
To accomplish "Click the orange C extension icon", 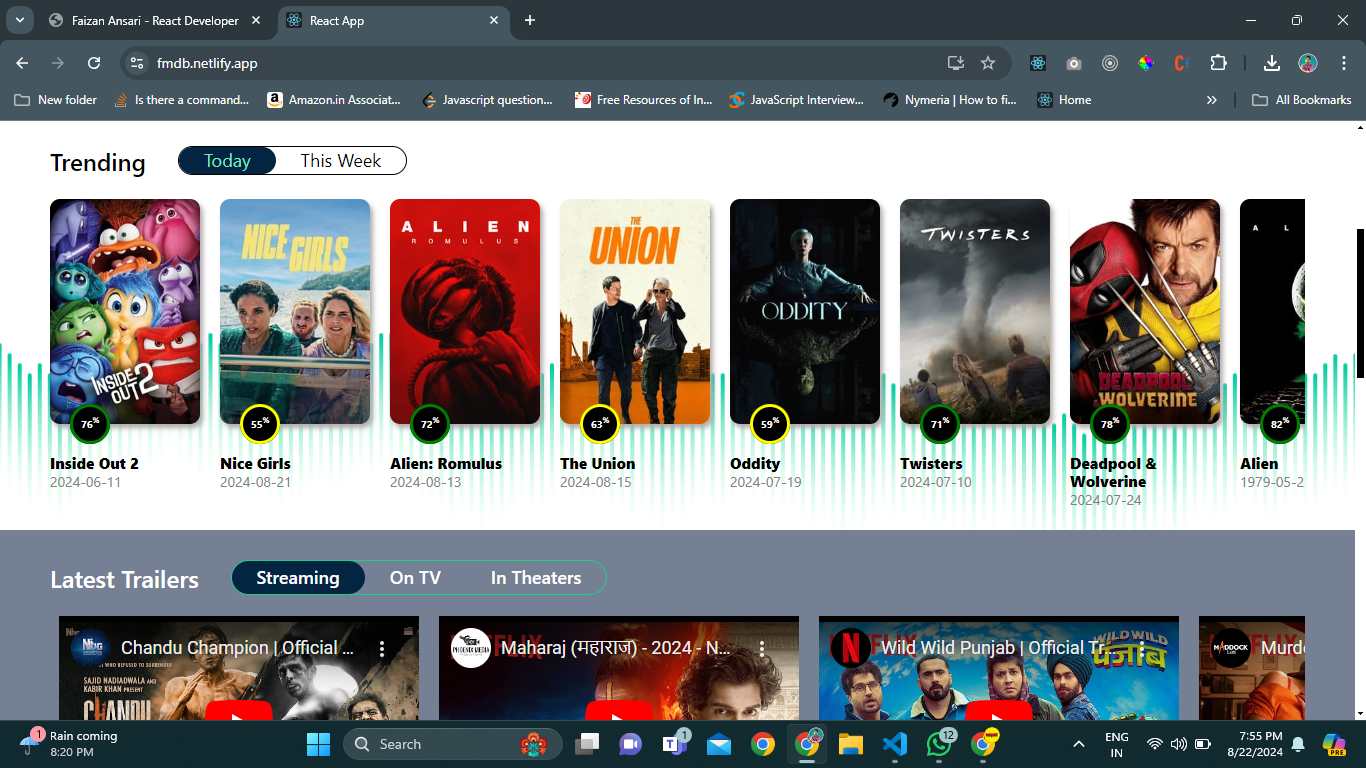I will pos(1180,63).
